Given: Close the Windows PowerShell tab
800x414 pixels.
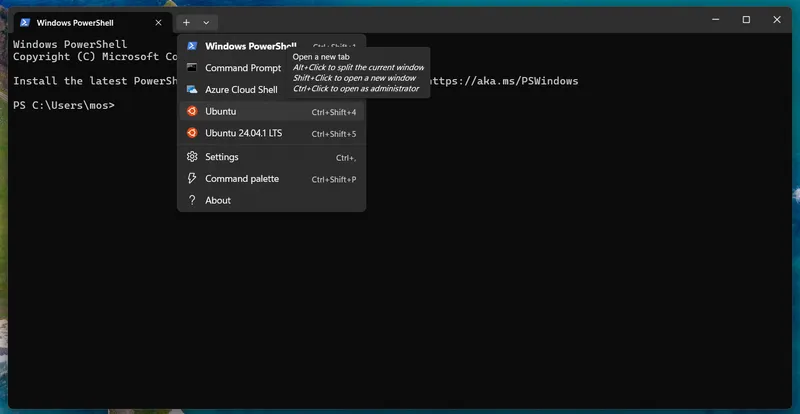Looking at the screenshot, I should 158,22.
